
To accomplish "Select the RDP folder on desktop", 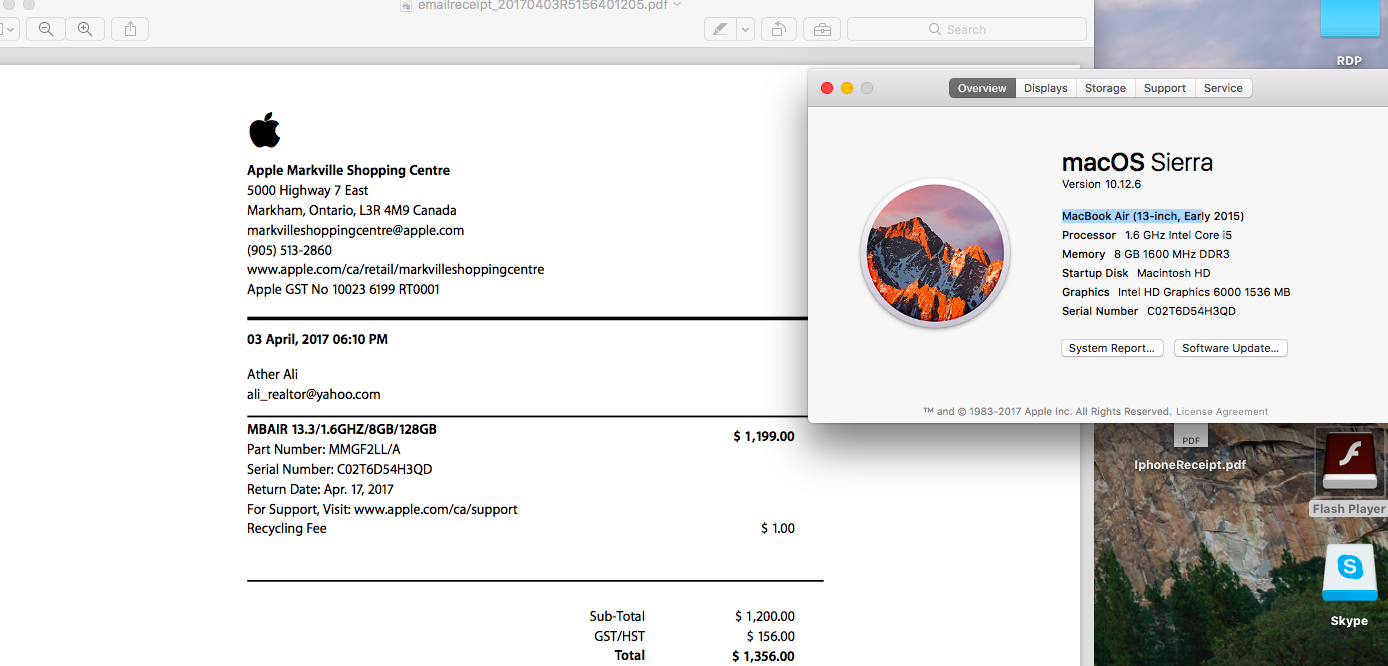I will click(1349, 34).
